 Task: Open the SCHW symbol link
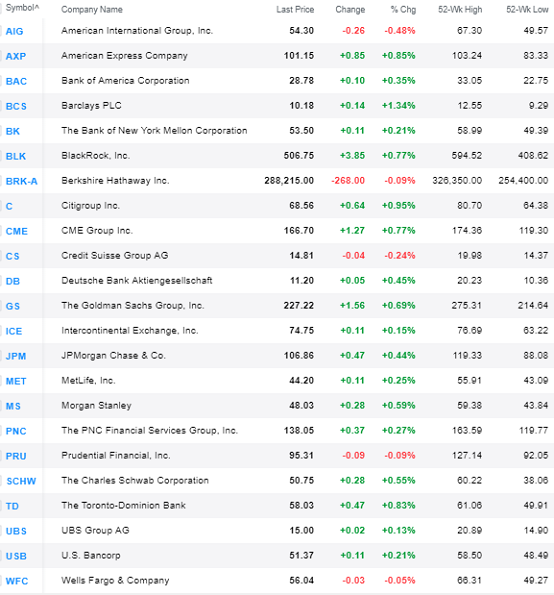click(x=21, y=482)
